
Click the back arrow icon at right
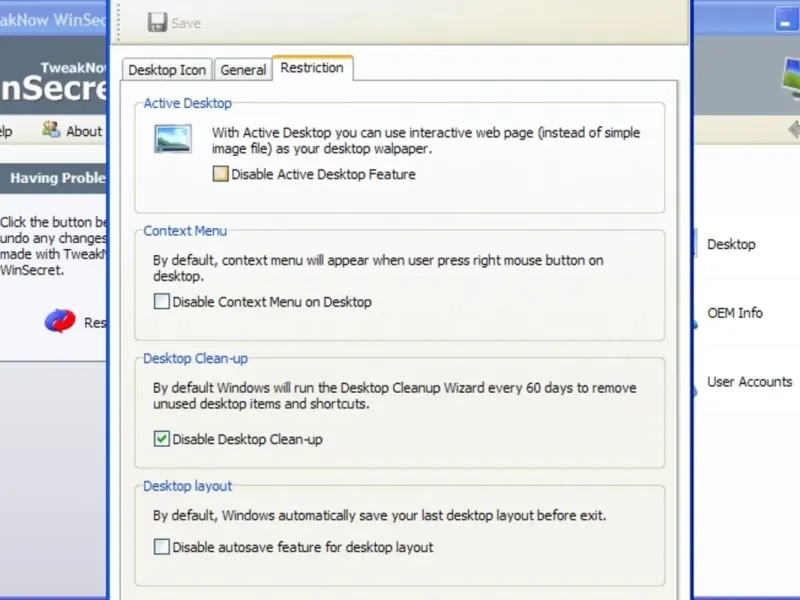pos(795,129)
